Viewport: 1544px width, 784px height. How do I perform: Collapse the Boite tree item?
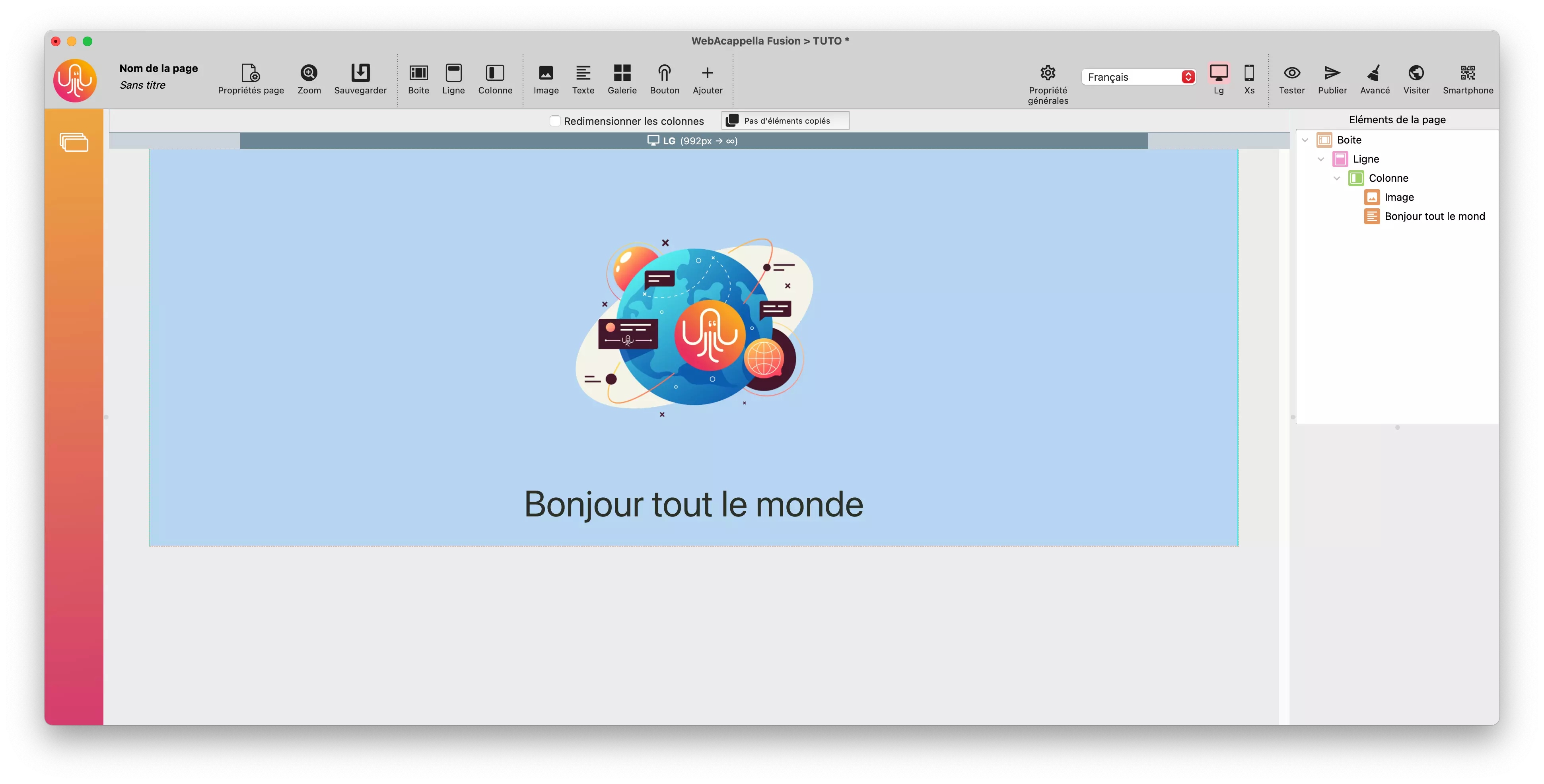tap(1305, 140)
